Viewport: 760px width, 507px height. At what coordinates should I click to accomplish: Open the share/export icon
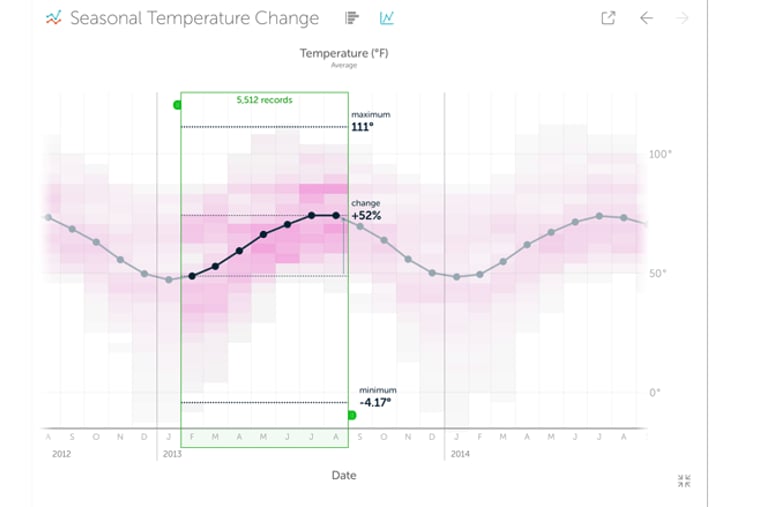[x=608, y=18]
